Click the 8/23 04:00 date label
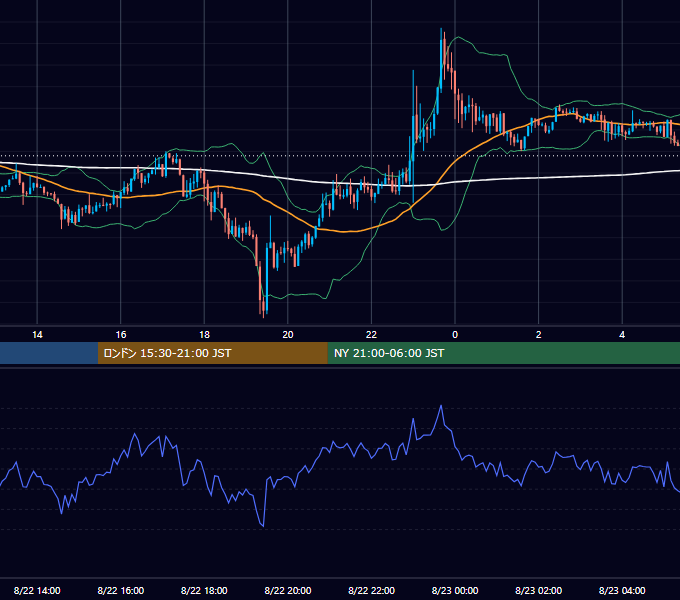The height and width of the screenshot is (600, 680). (622, 590)
